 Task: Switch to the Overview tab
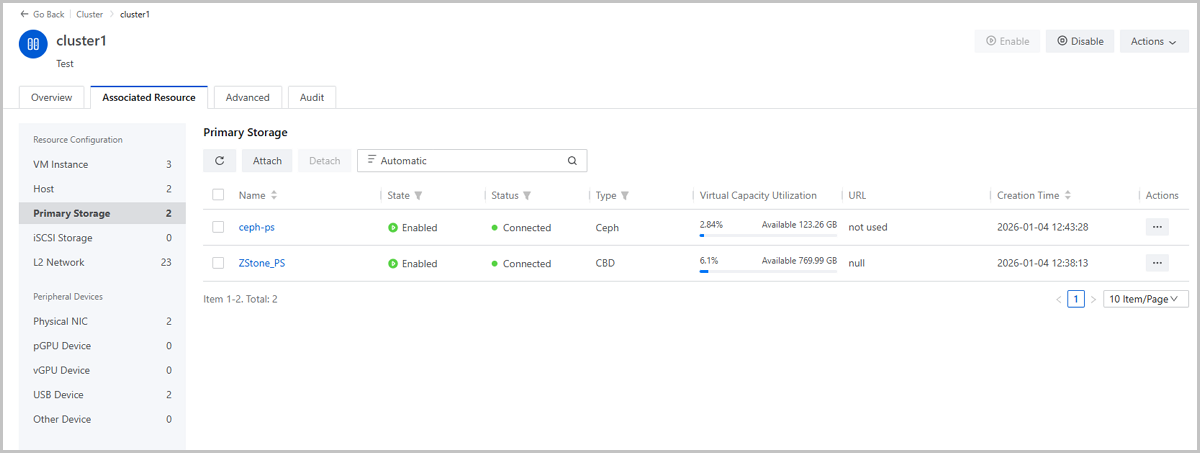[x=51, y=97]
